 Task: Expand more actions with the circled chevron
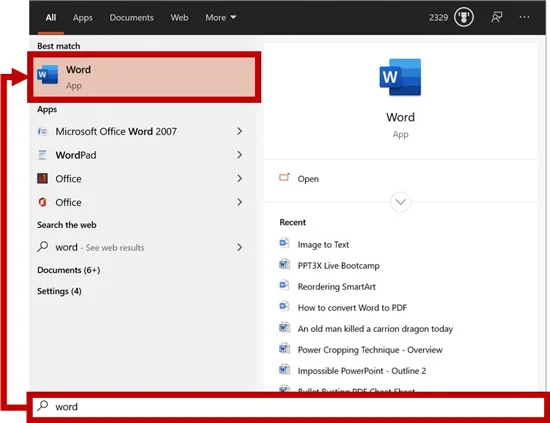point(400,202)
